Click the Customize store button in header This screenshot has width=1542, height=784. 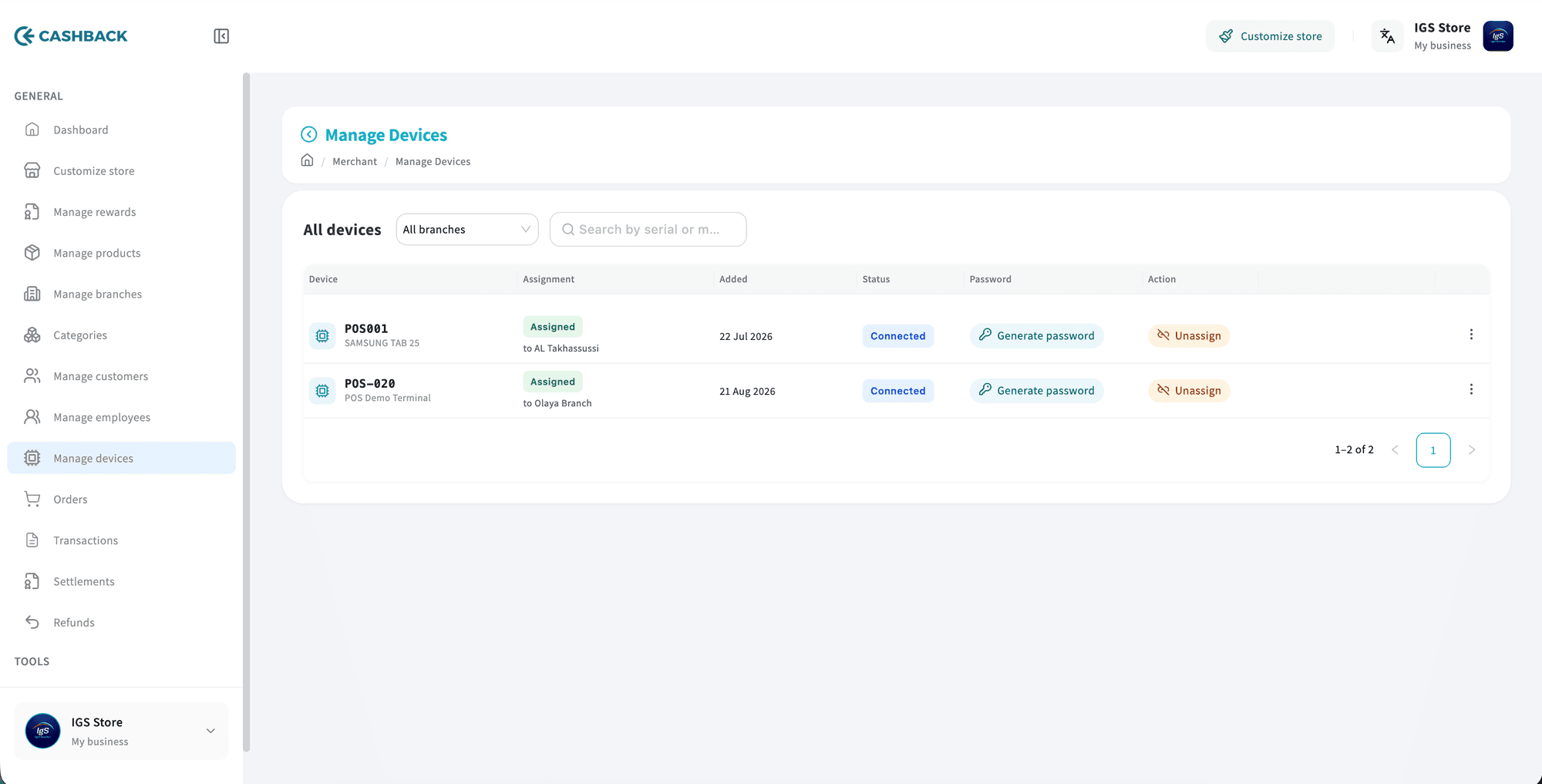point(1270,36)
